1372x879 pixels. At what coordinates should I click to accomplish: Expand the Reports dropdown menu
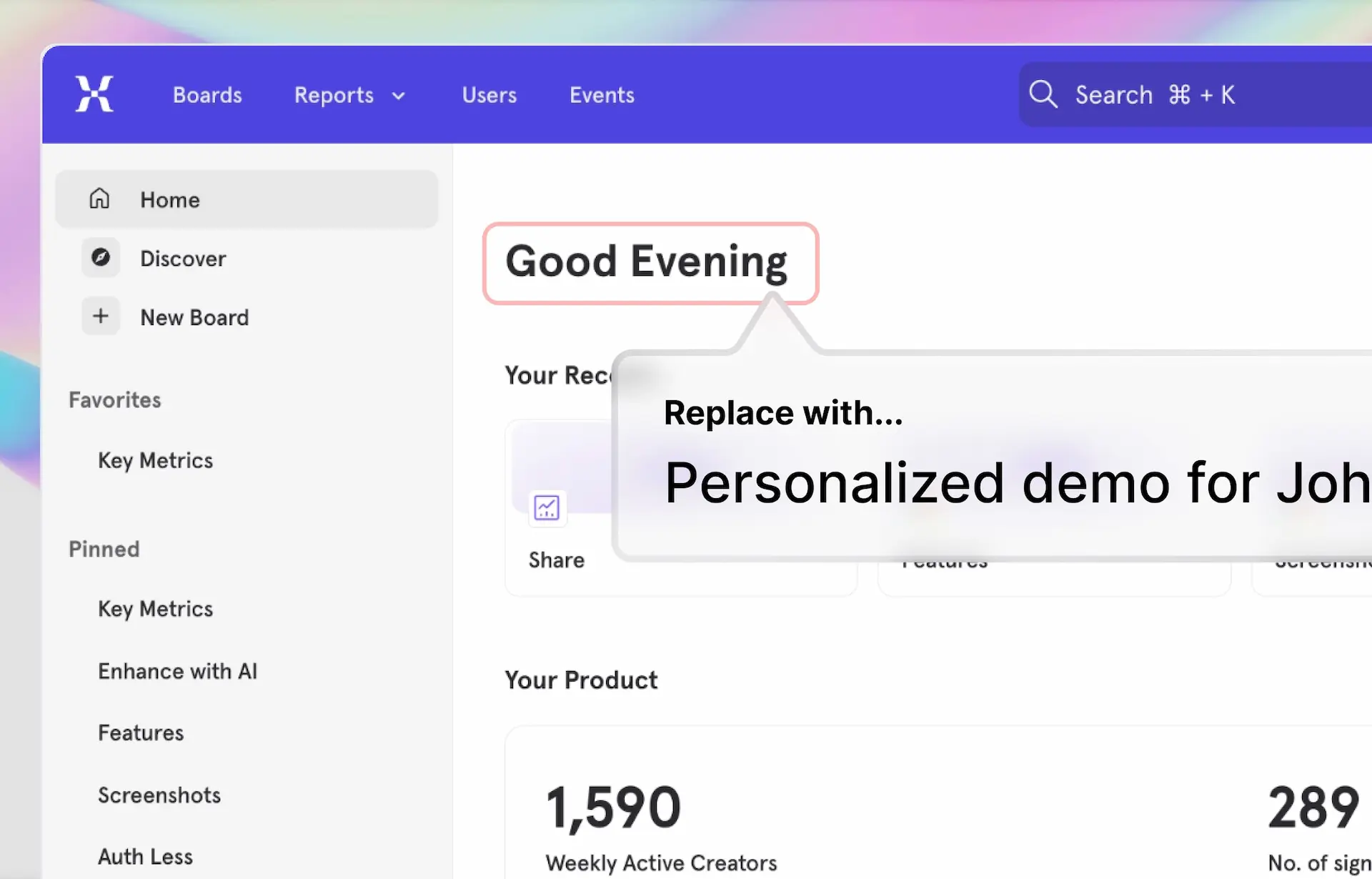click(x=349, y=95)
